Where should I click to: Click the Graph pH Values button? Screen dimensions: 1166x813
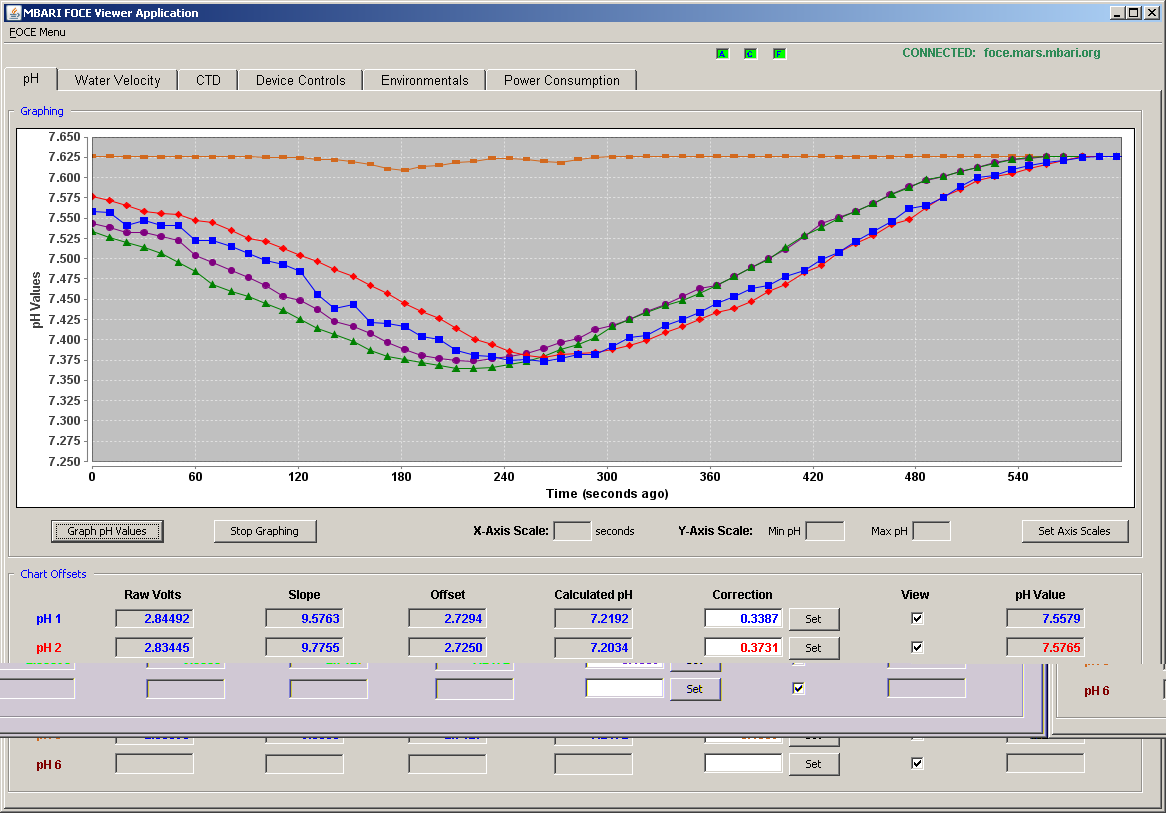click(107, 531)
